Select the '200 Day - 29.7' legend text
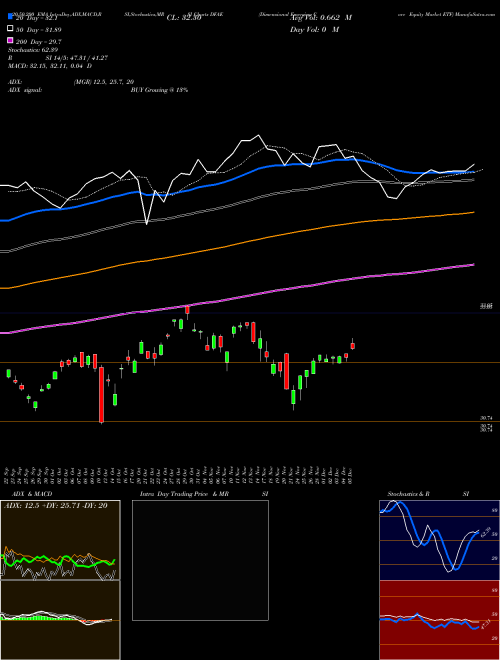This screenshot has height=660, width=500. [x=38, y=41]
